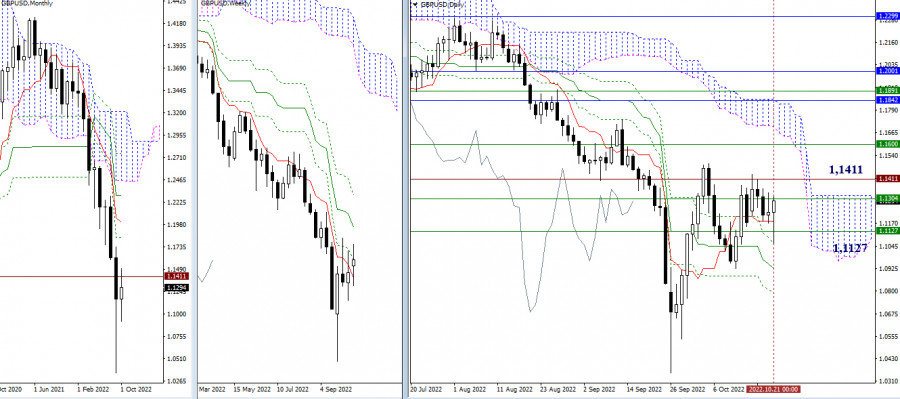
Task: Click the 1 Feb 2022 Monthly date label
Action: click(93, 389)
